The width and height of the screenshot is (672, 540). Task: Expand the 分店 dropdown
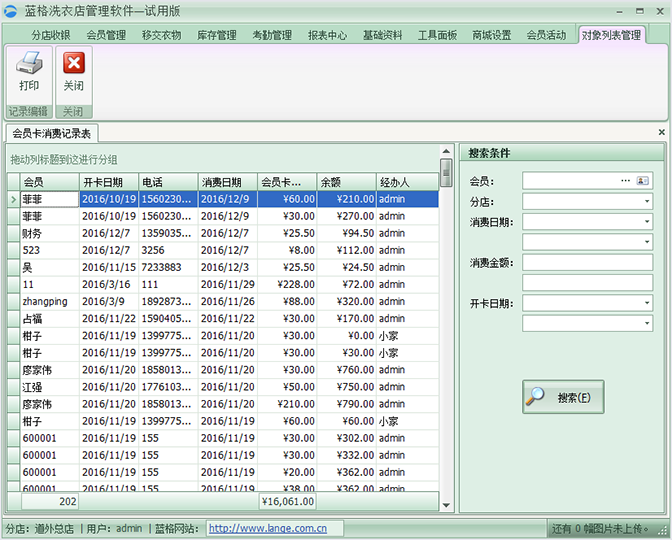pos(646,202)
